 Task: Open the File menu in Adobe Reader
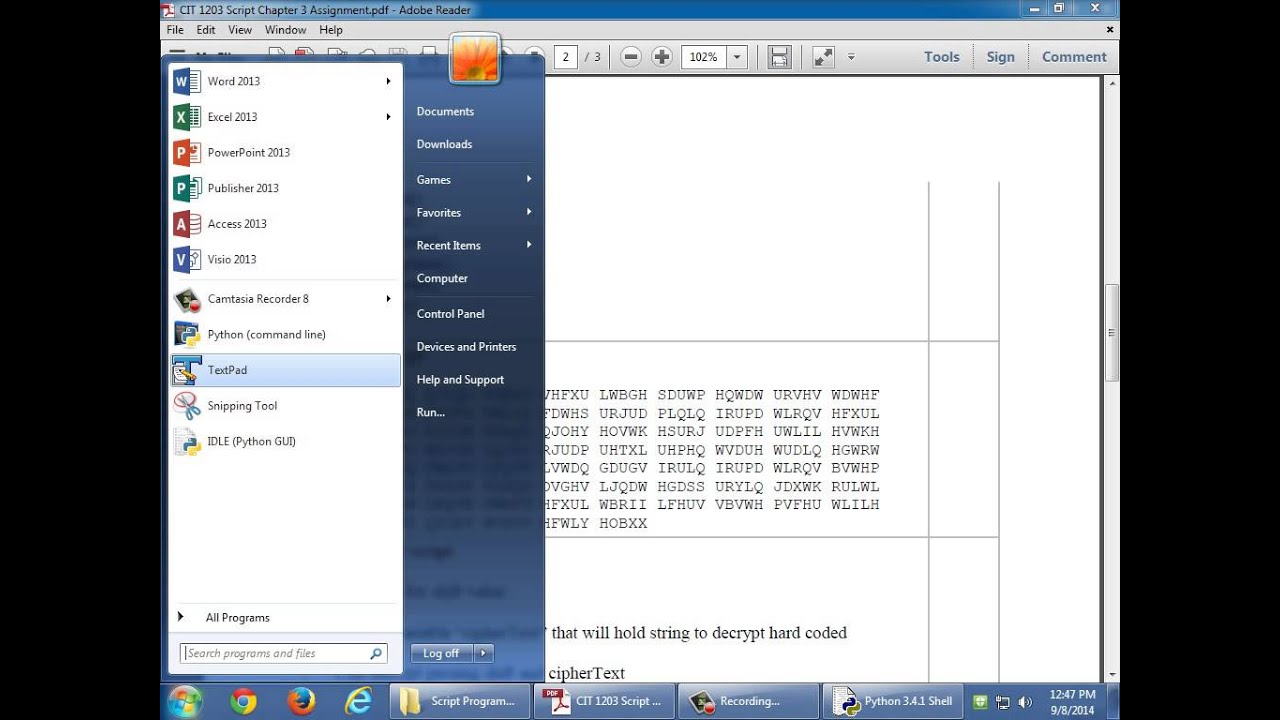[x=175, y=30]
